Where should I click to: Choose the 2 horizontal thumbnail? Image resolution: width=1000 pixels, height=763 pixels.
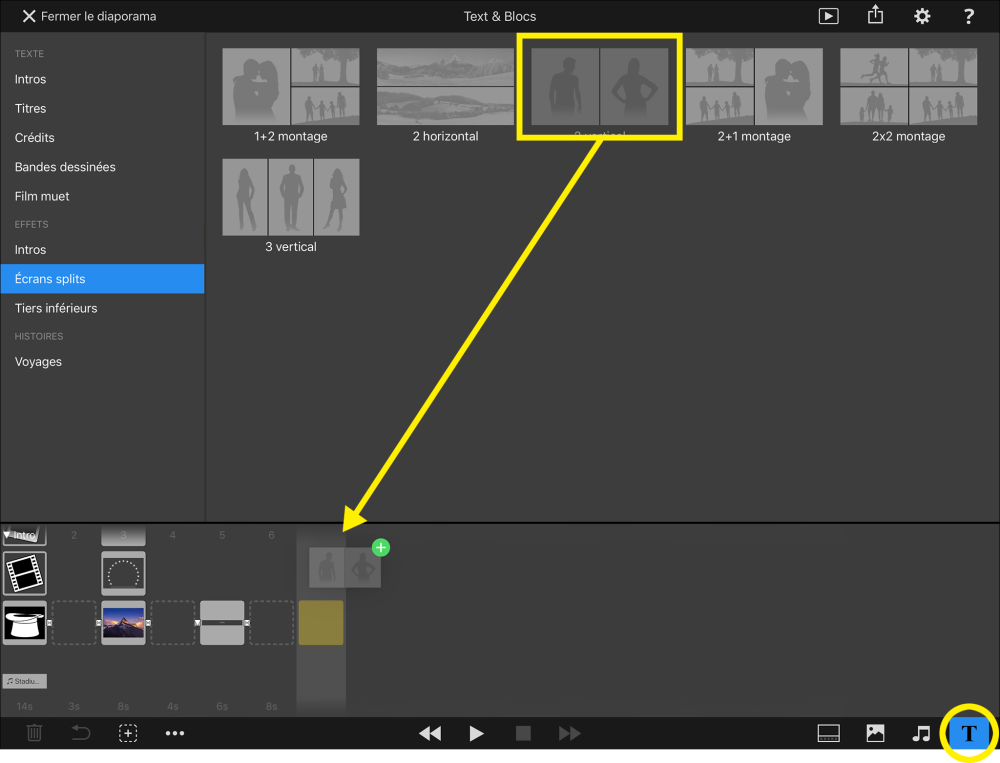point(445,87)
